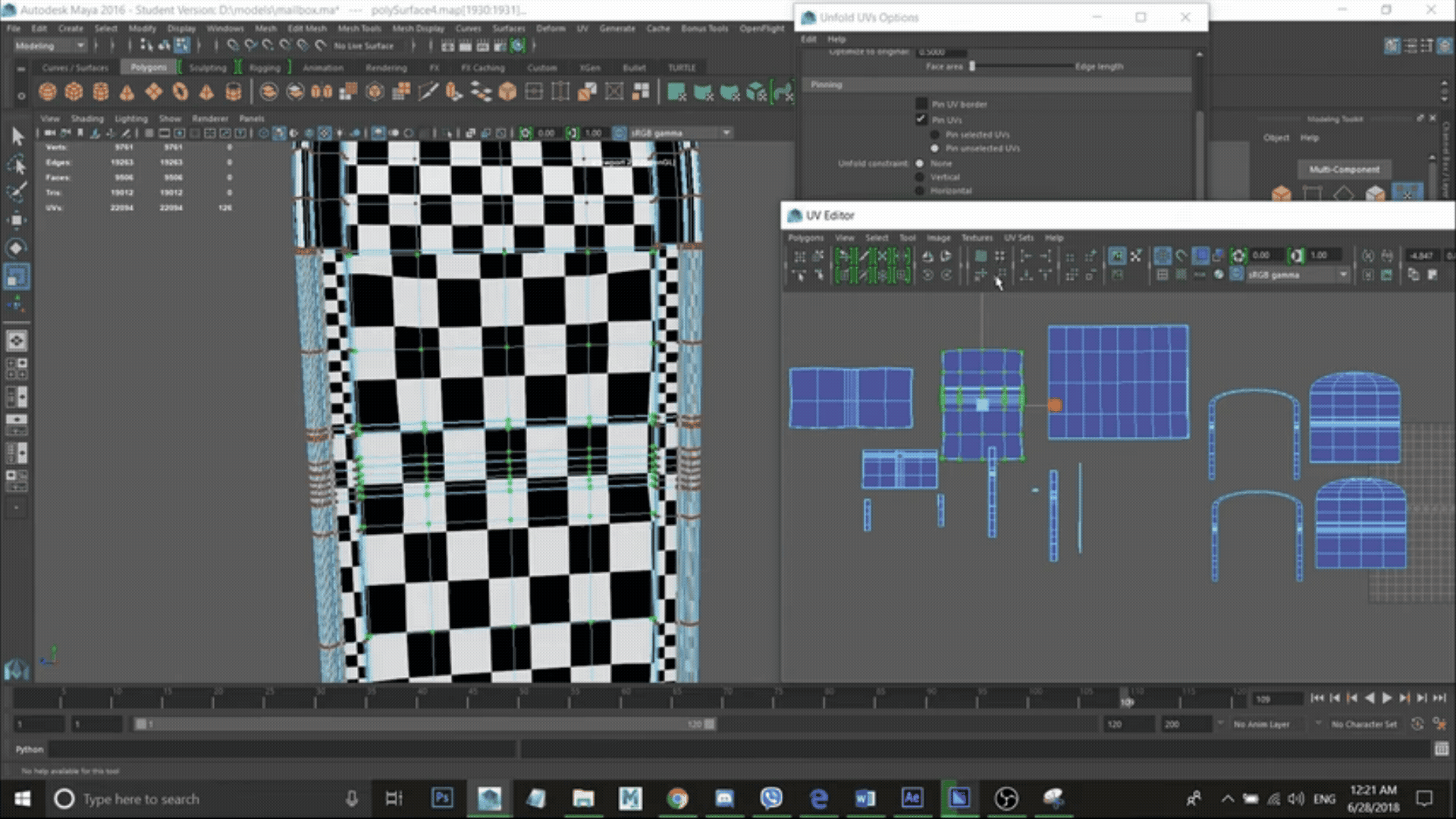The height and width of the screenshot is (819, 1456).
Task: Activate the Select tool in the toolbox
Action: [x=17, y=136]
